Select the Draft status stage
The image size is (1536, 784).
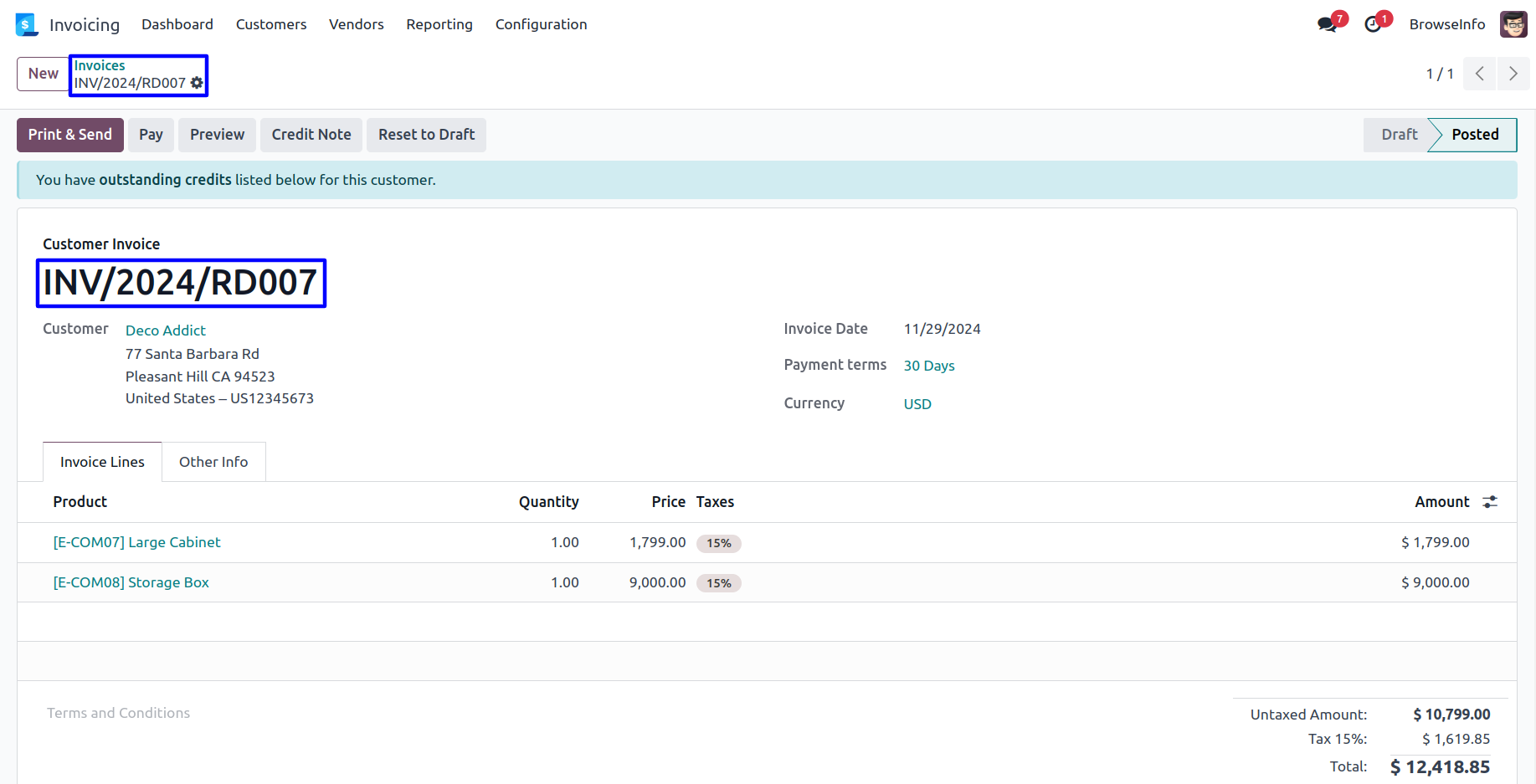tap(1399, 135)
